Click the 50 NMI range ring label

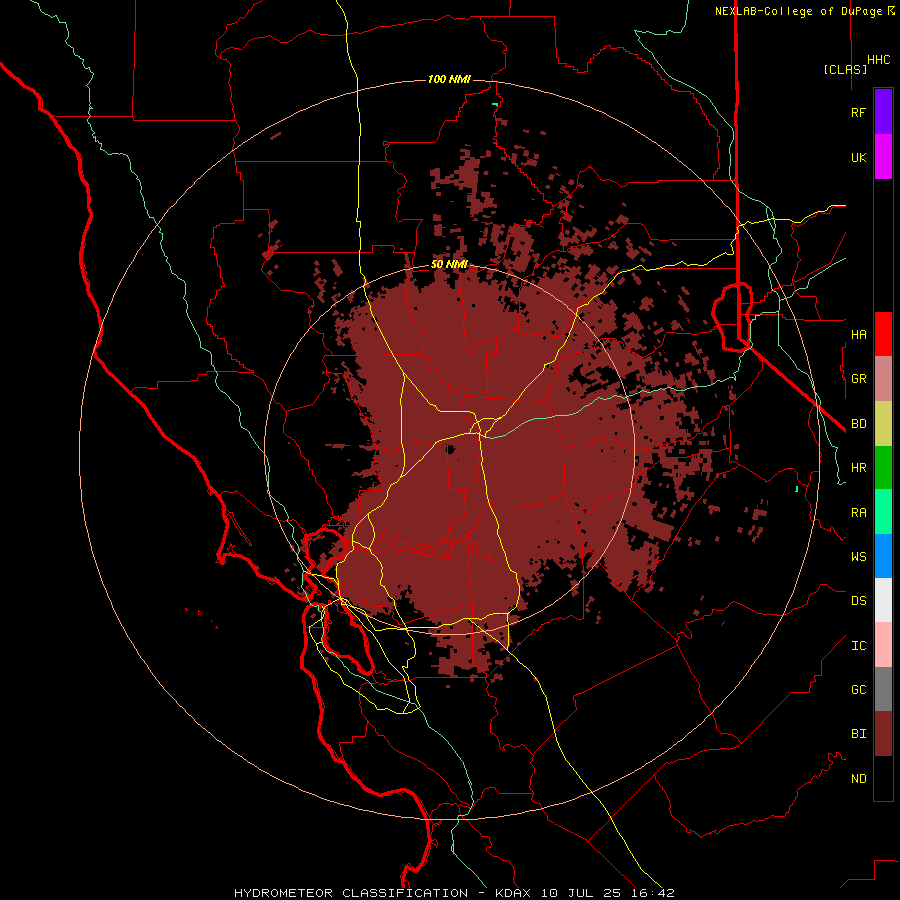[x=449, y=265]
